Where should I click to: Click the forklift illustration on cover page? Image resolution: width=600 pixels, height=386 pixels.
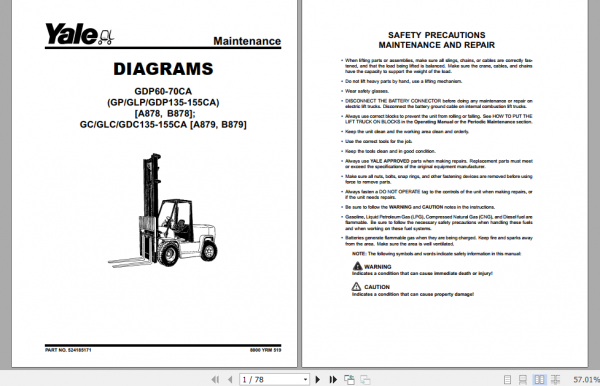click(x=163, y=210)
